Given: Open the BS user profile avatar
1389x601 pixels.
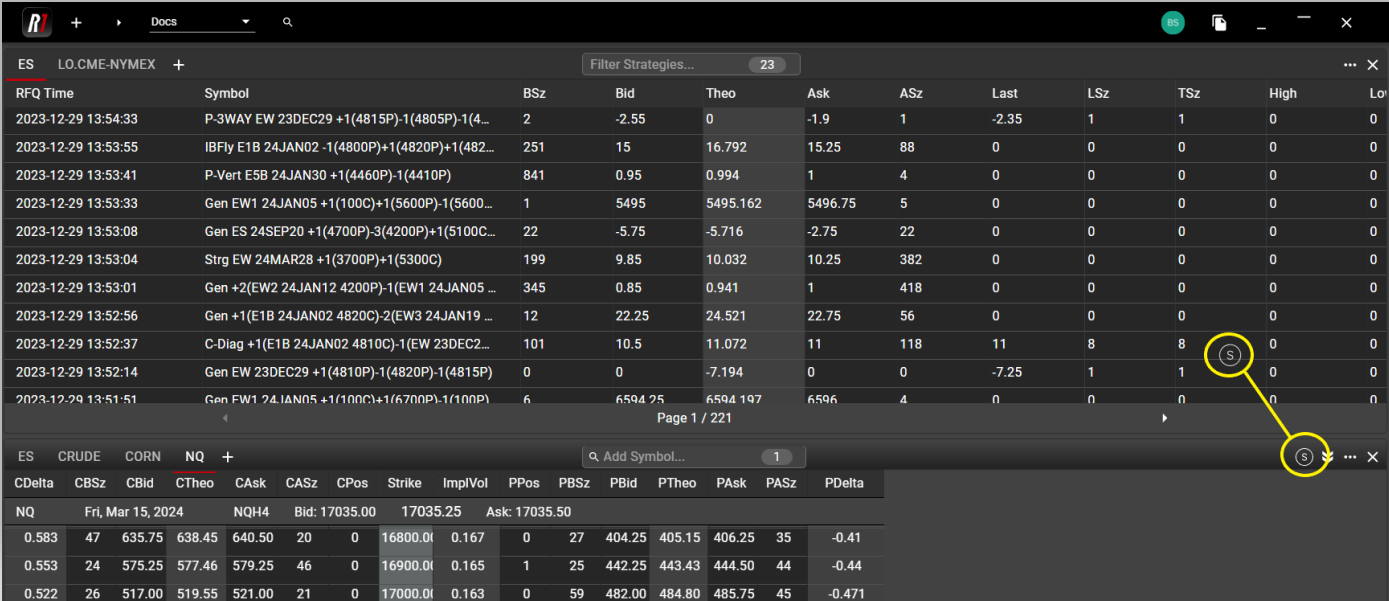Looking at the screenshot, I should [x=1173, y=22].
